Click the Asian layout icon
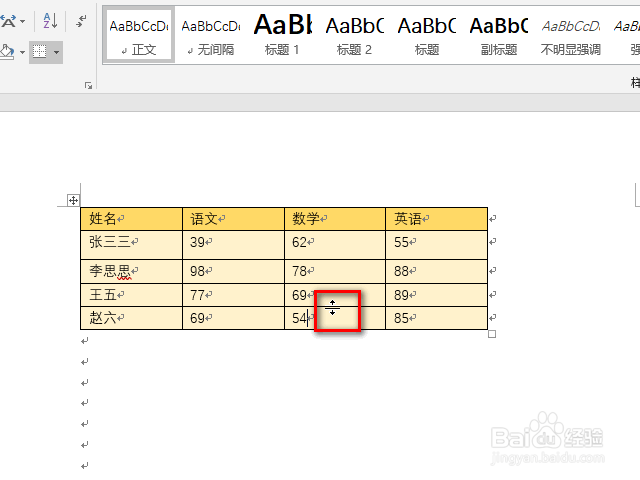 point(8,20)
